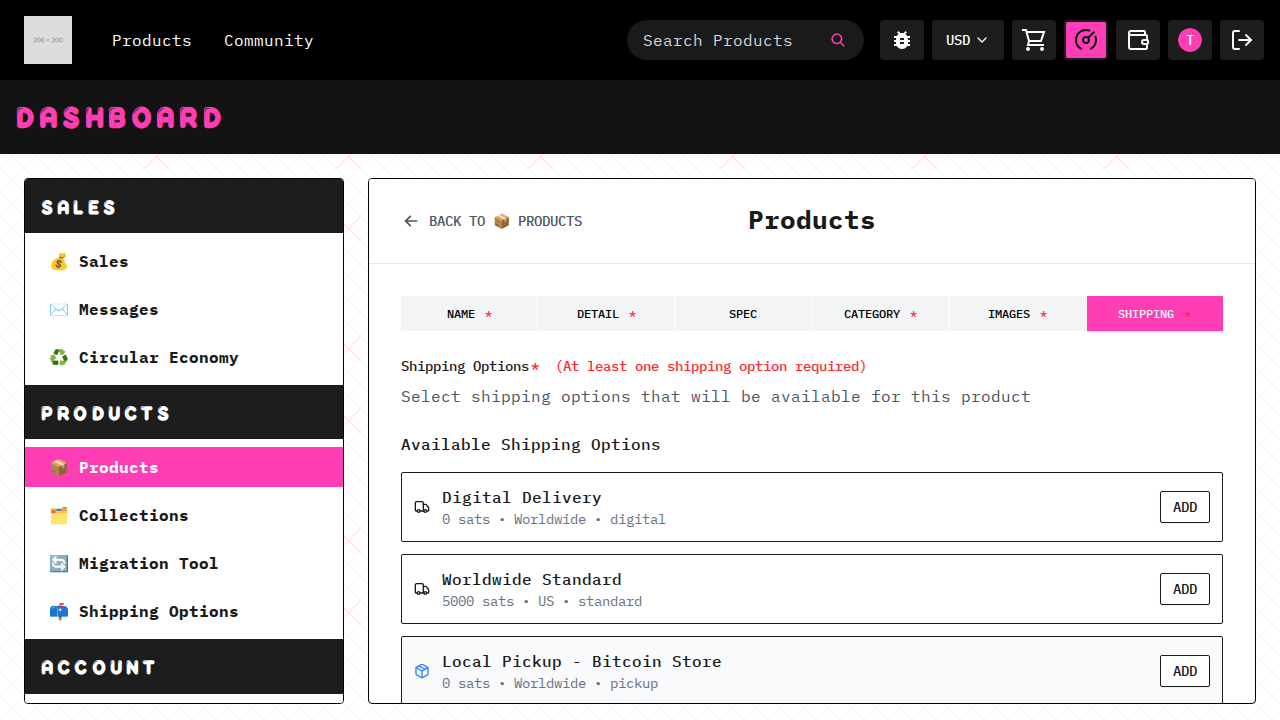Viewport: 1280px width, 720px height.
Task: Open the Products navigation link
Action: [152, 40]
